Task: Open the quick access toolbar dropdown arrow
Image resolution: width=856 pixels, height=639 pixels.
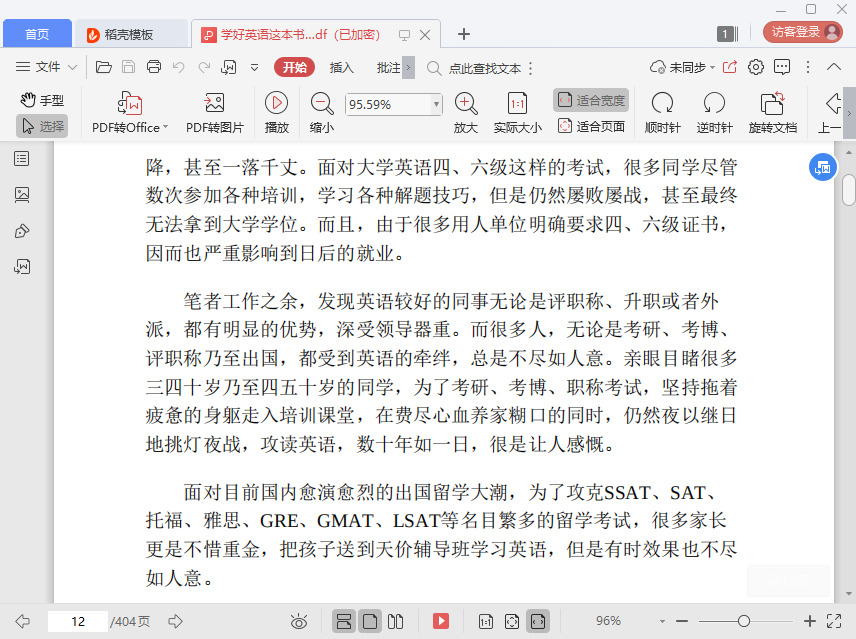Action: (254, 68)
